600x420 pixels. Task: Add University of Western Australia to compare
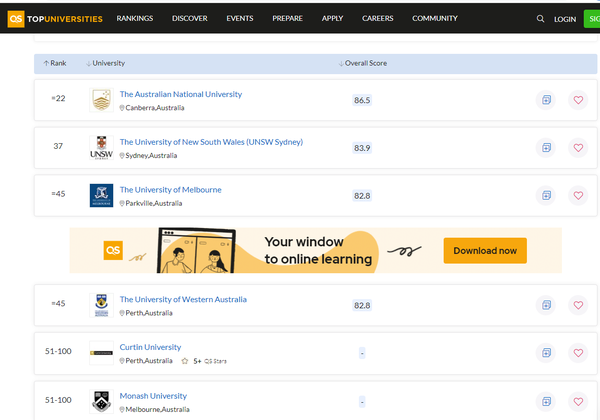click(546, 305)
